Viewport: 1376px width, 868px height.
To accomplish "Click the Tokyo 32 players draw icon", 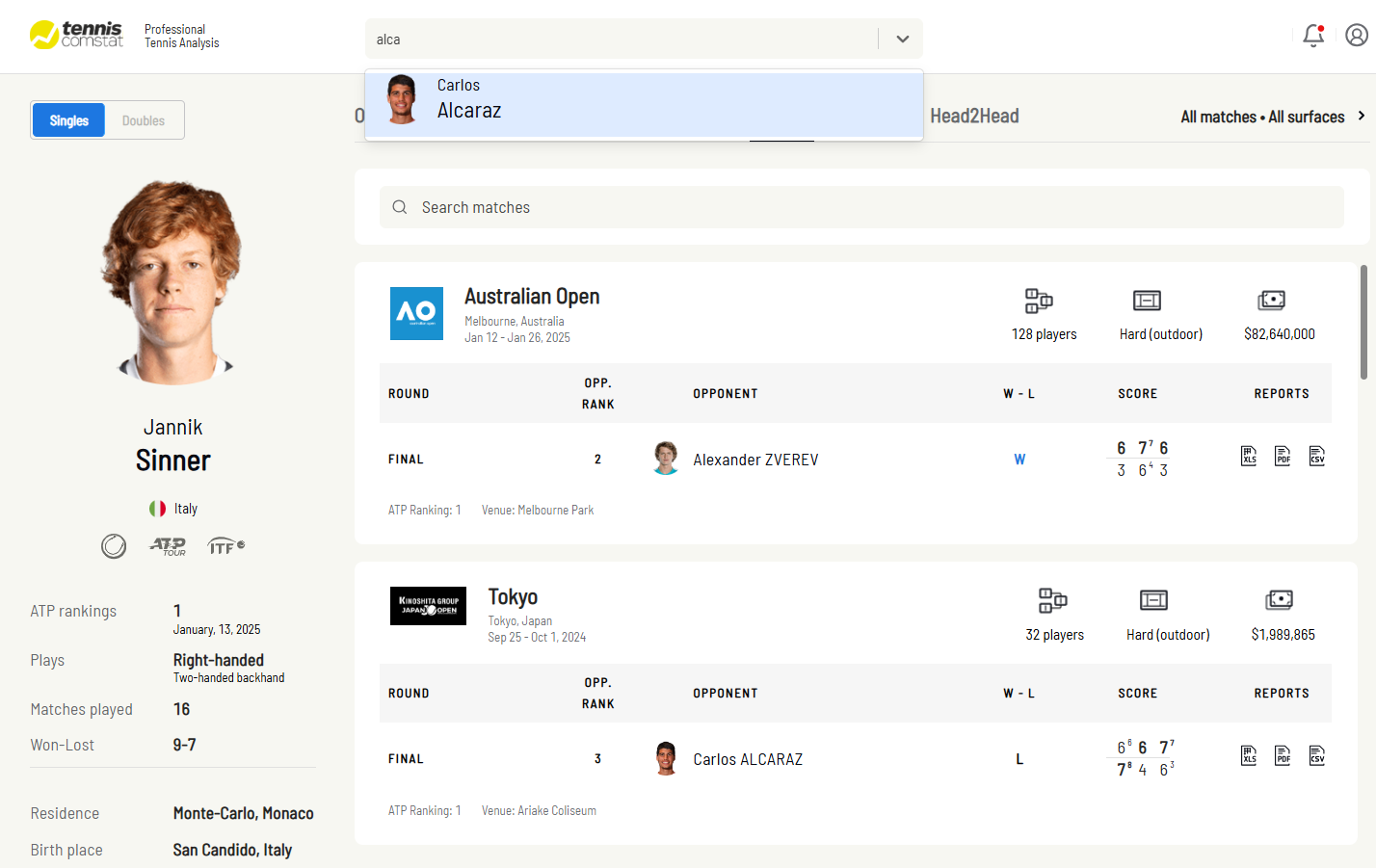I will tap(1052, 600).
